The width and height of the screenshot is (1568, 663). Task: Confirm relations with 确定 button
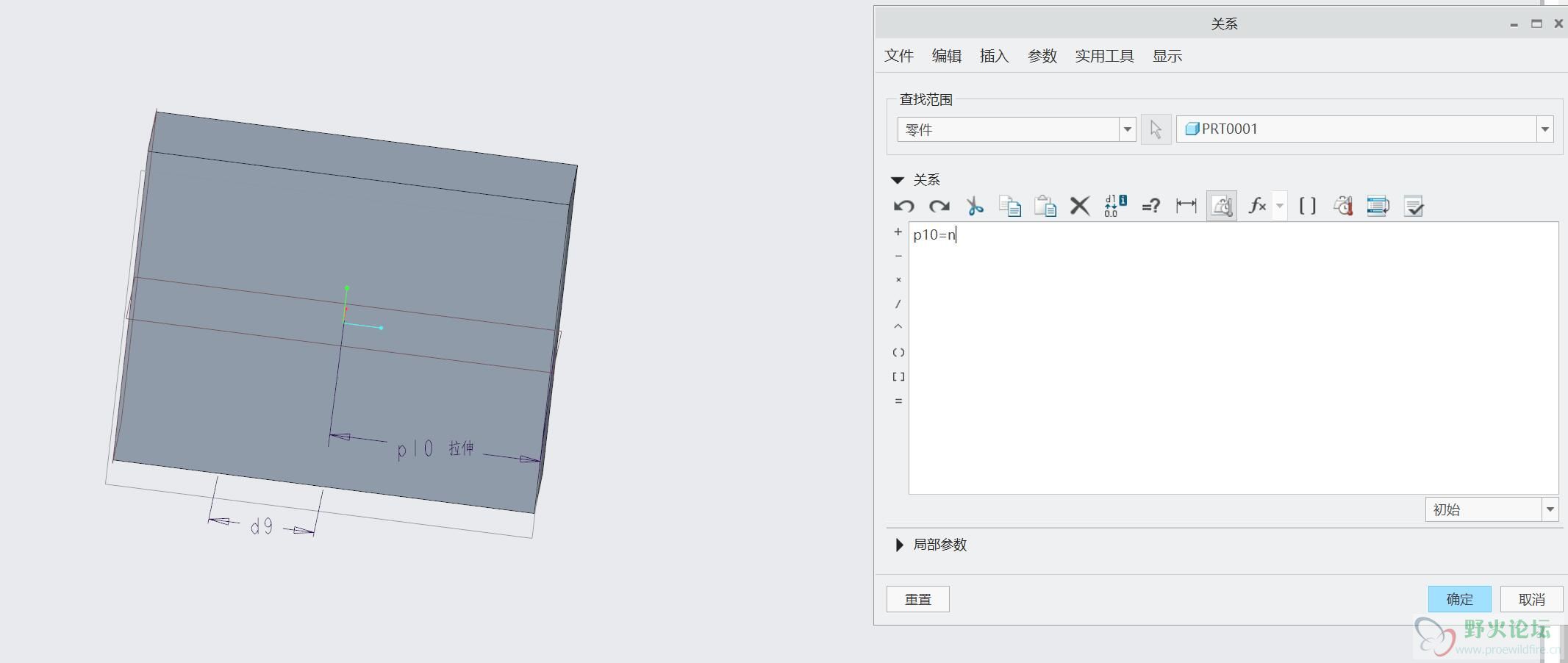click(x=1460, y=599)
